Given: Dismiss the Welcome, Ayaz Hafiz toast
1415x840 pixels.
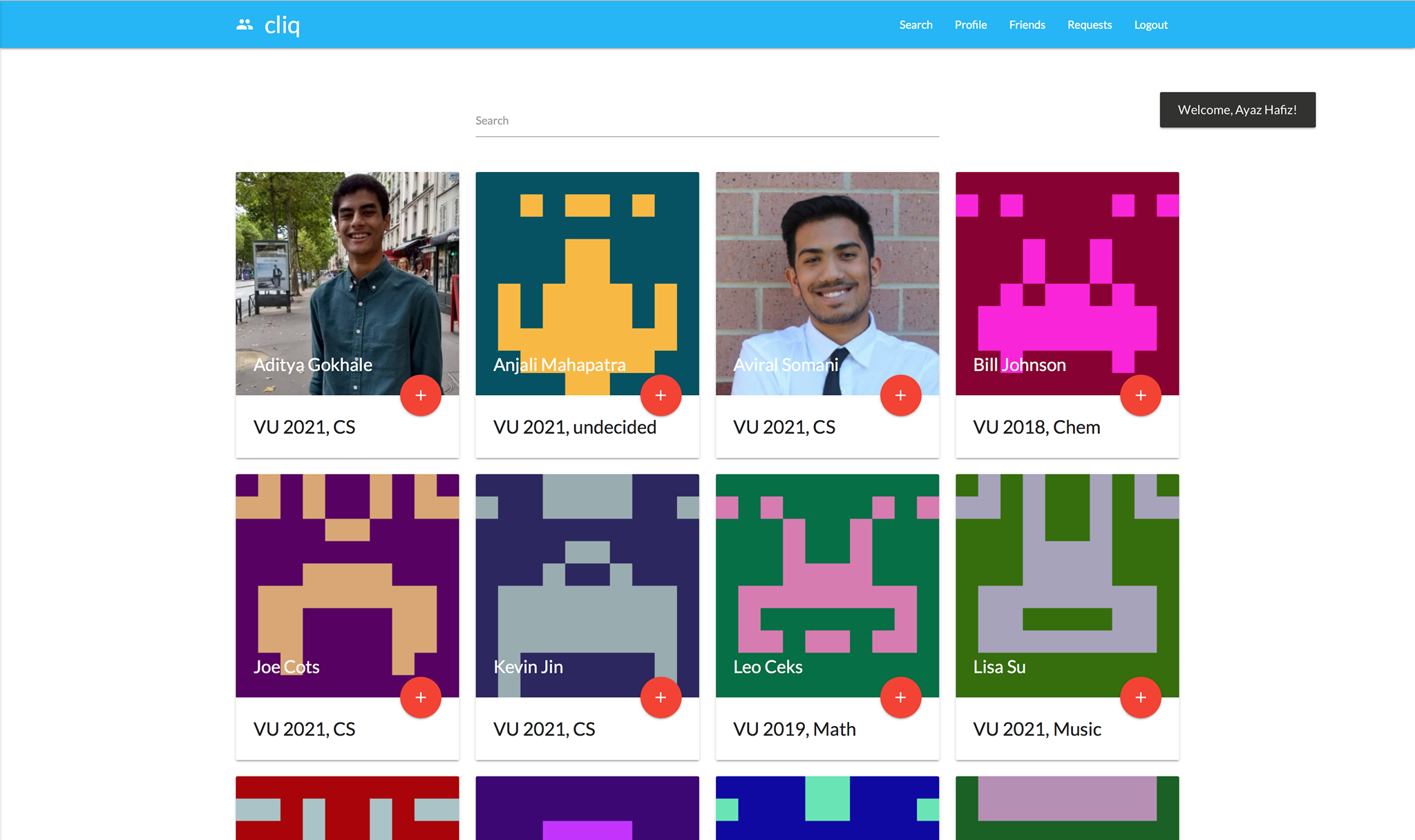Looking at the screenshot, I should tap(1237, 110).
